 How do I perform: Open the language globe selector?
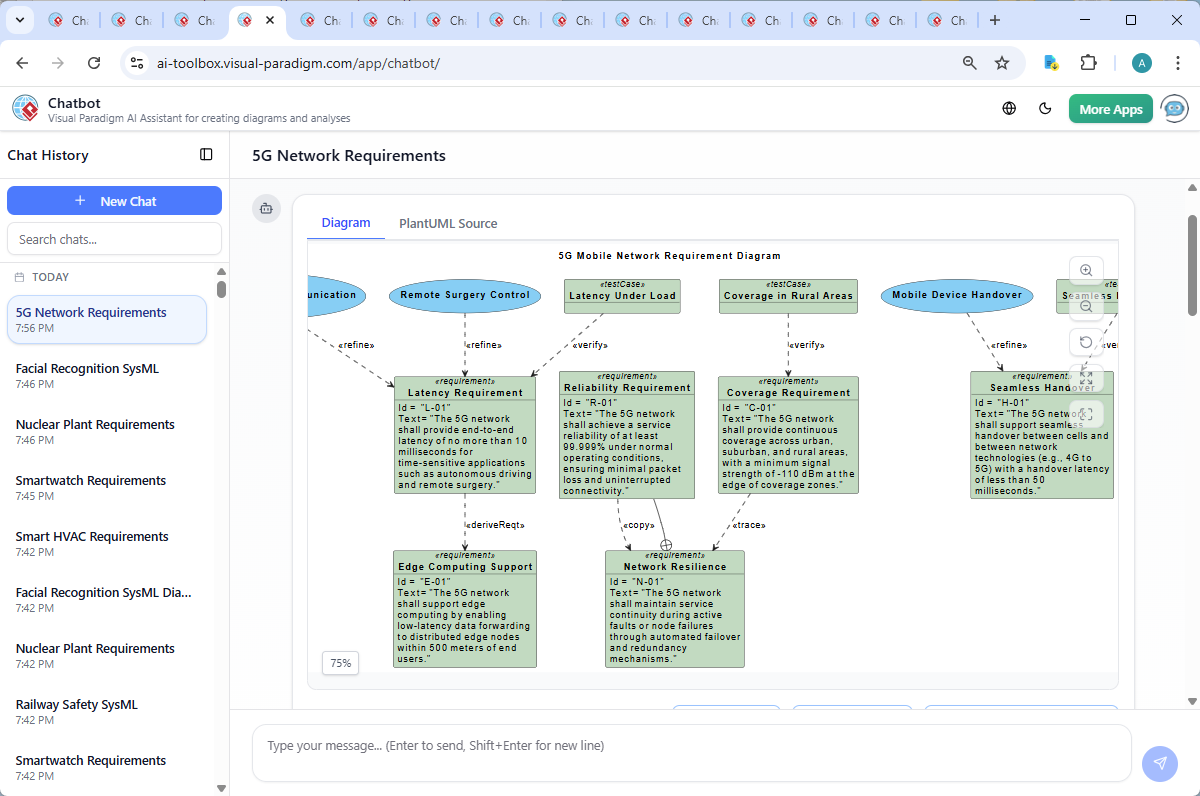click(1007, 108)
